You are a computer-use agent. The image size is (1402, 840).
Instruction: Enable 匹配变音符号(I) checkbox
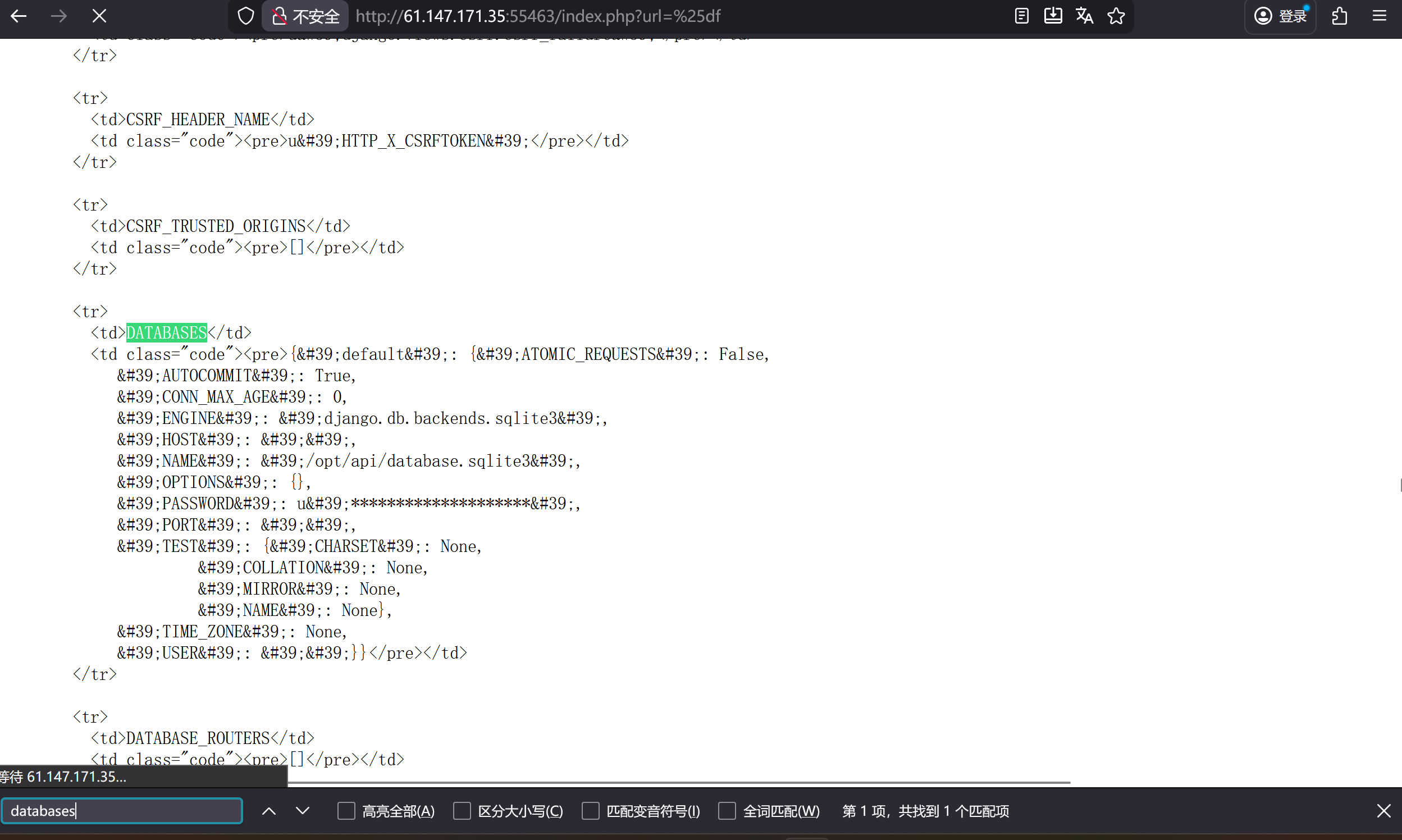coord(590,811)
